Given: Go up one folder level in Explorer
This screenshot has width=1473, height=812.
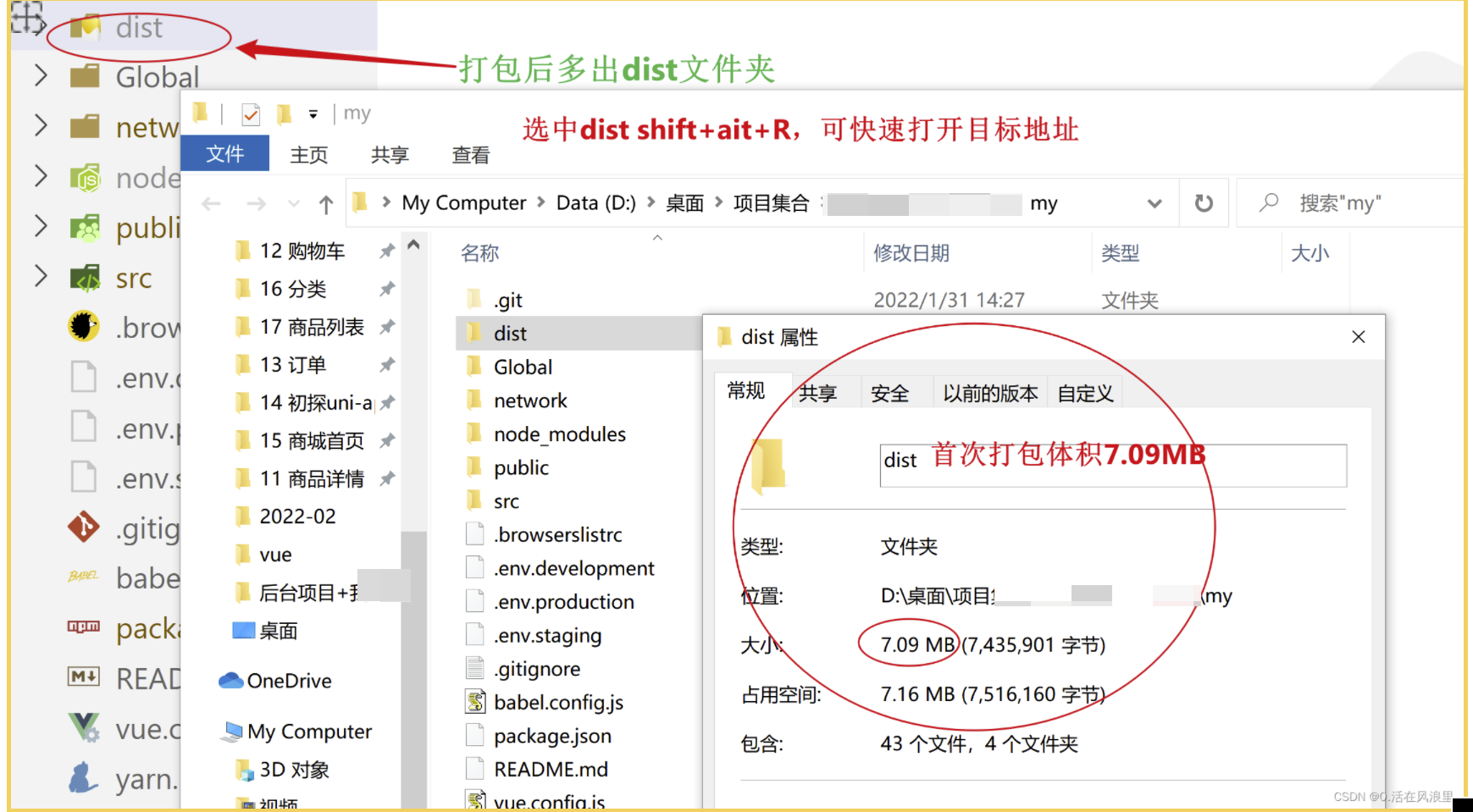Looking at the screenshot, I should coord(326,203).
